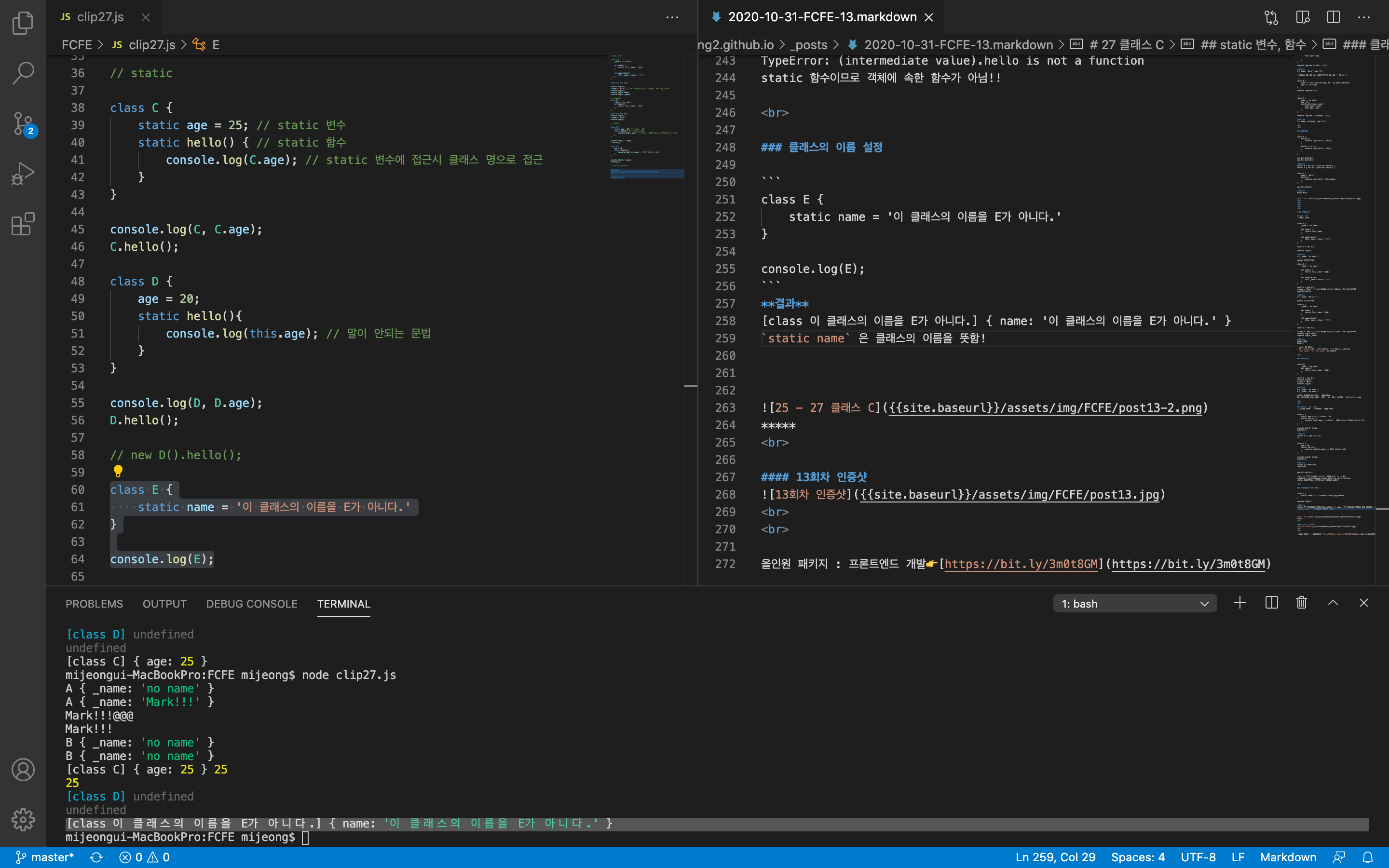Click the master* branch in status bar
The image size is (1389, 868).
click(x=45, y=857)
